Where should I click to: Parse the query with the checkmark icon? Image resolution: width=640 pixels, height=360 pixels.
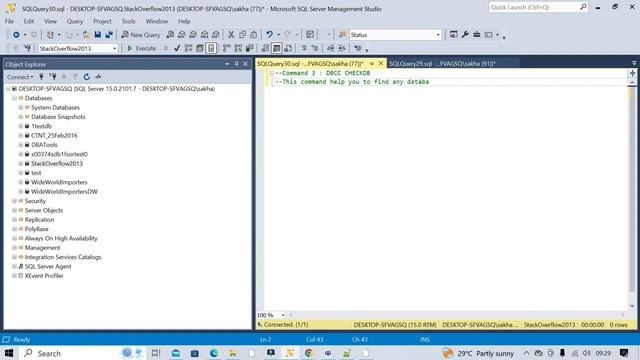point(177,48)
